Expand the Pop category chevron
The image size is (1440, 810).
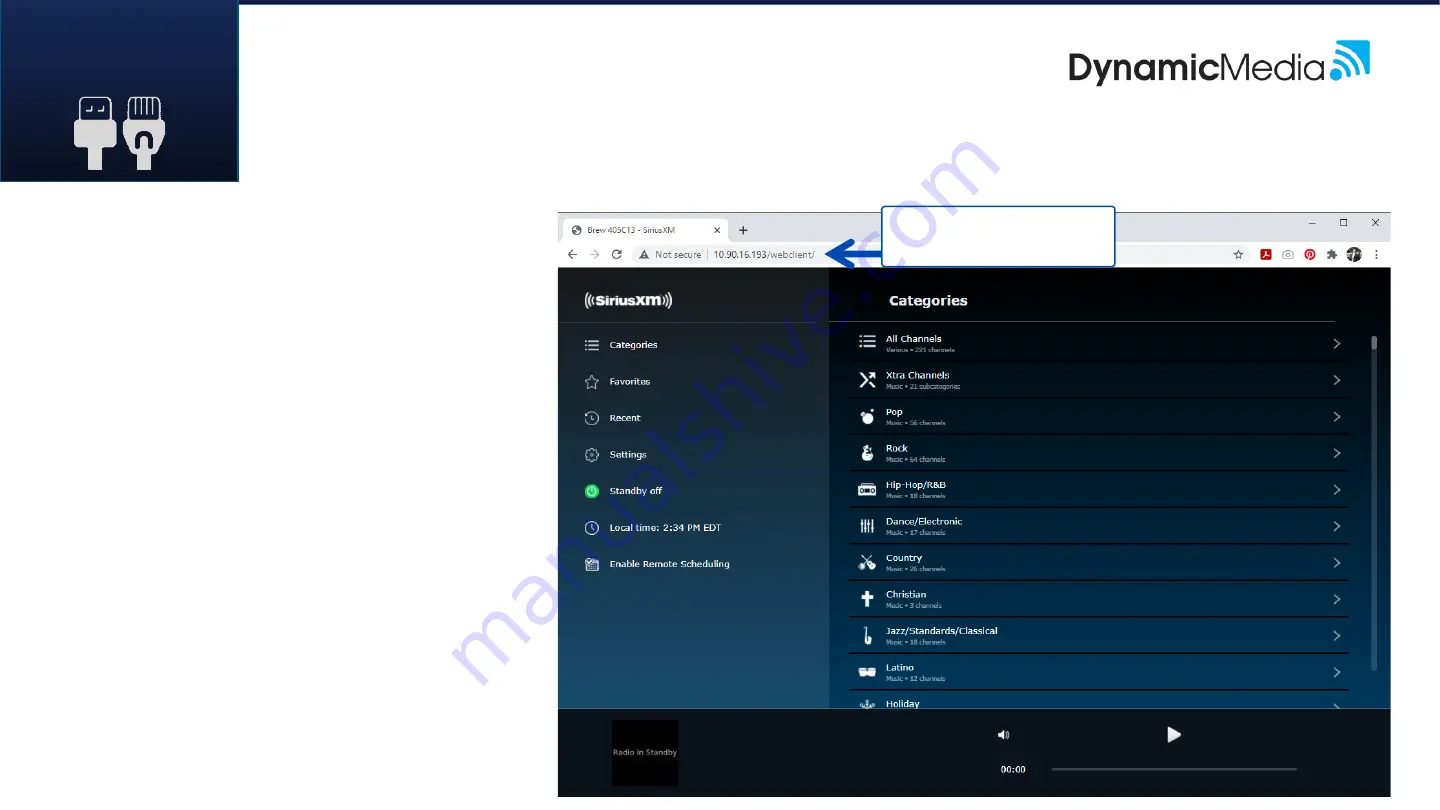[1337, 417]
